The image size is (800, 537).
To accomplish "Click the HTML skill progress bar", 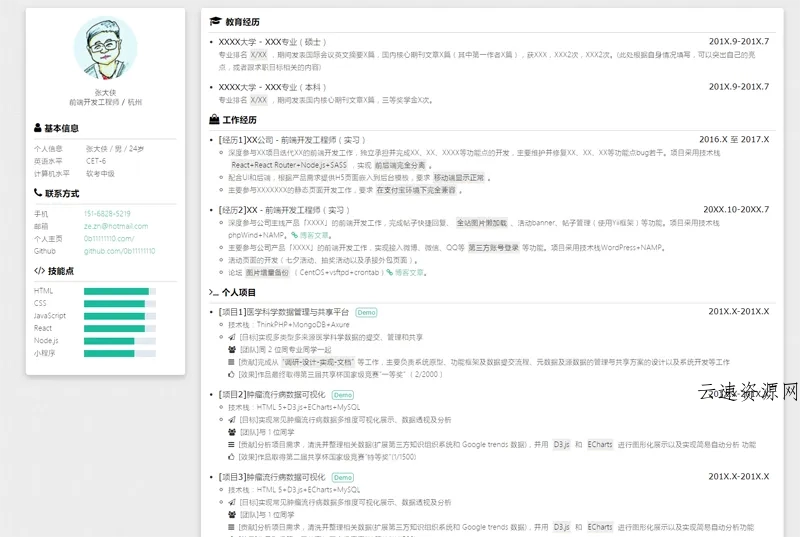I will tap(119, 291).
